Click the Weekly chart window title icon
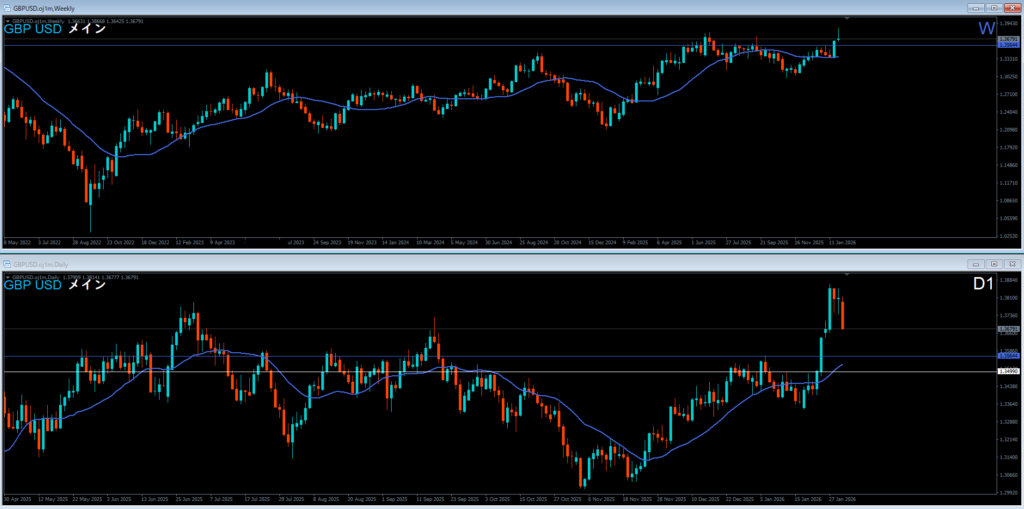This screenshot has height=509, width=1024. (6, 6)
